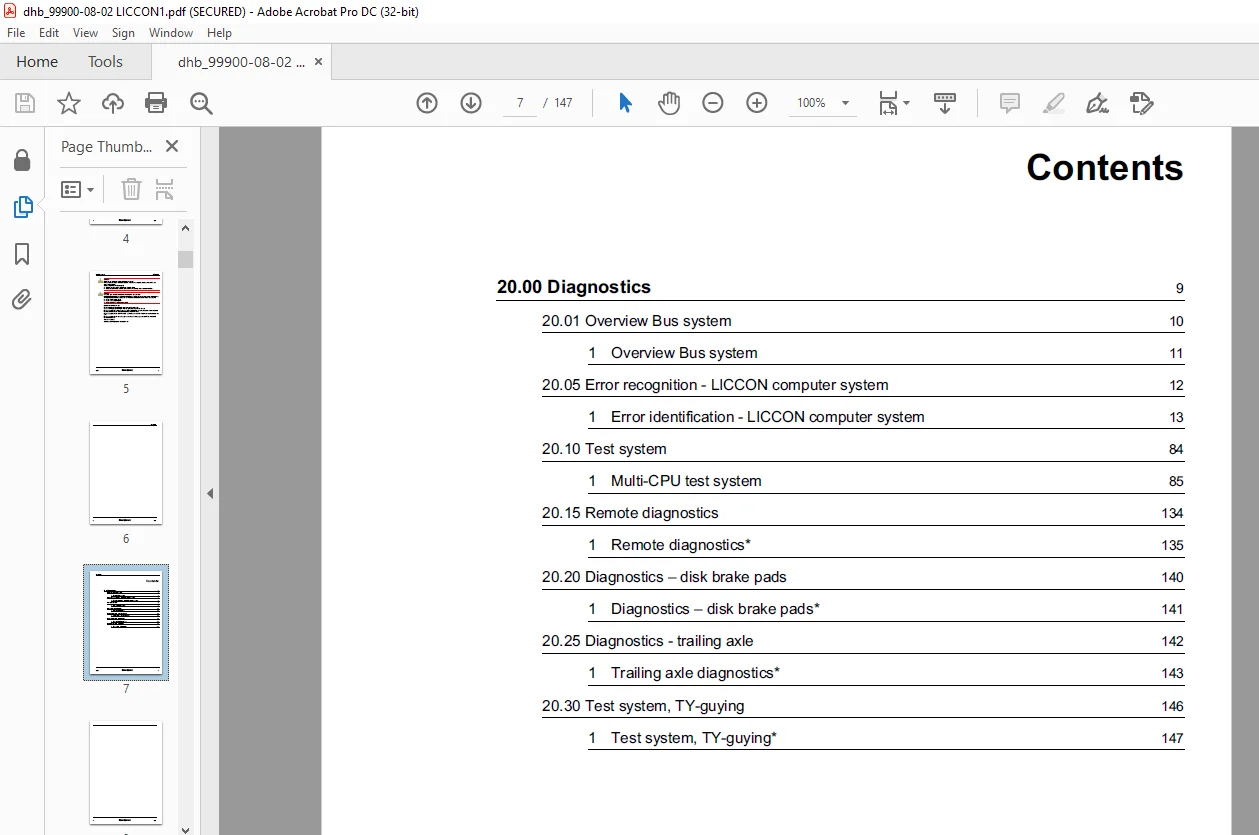Open the fit page options icon
1259x835 pixels.
[889, 103]
